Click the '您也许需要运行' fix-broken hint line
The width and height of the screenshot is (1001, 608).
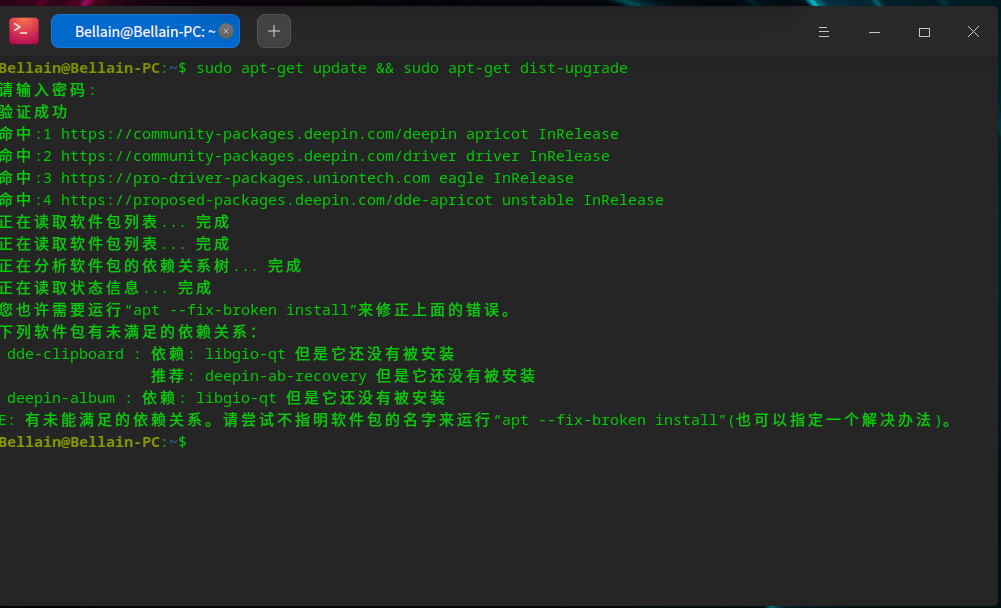tap(257, 310)
